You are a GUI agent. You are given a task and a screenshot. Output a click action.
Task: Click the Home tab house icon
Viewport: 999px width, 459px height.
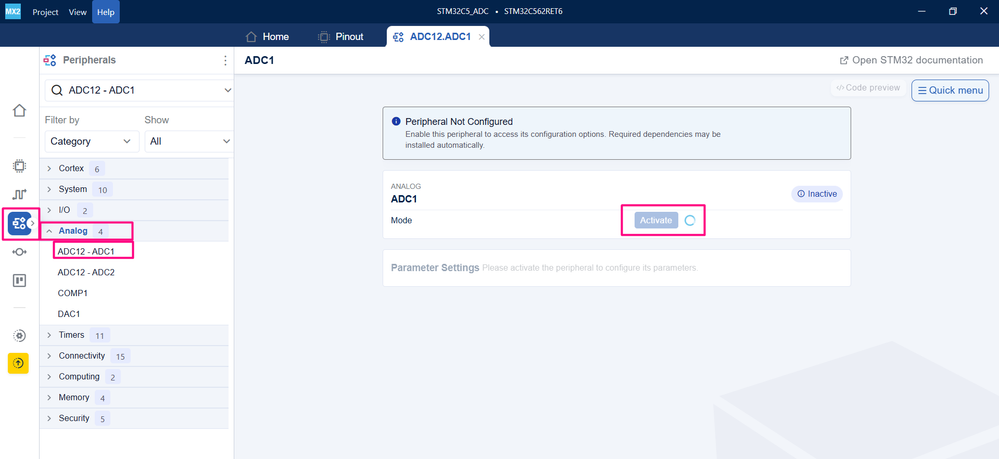251,36
